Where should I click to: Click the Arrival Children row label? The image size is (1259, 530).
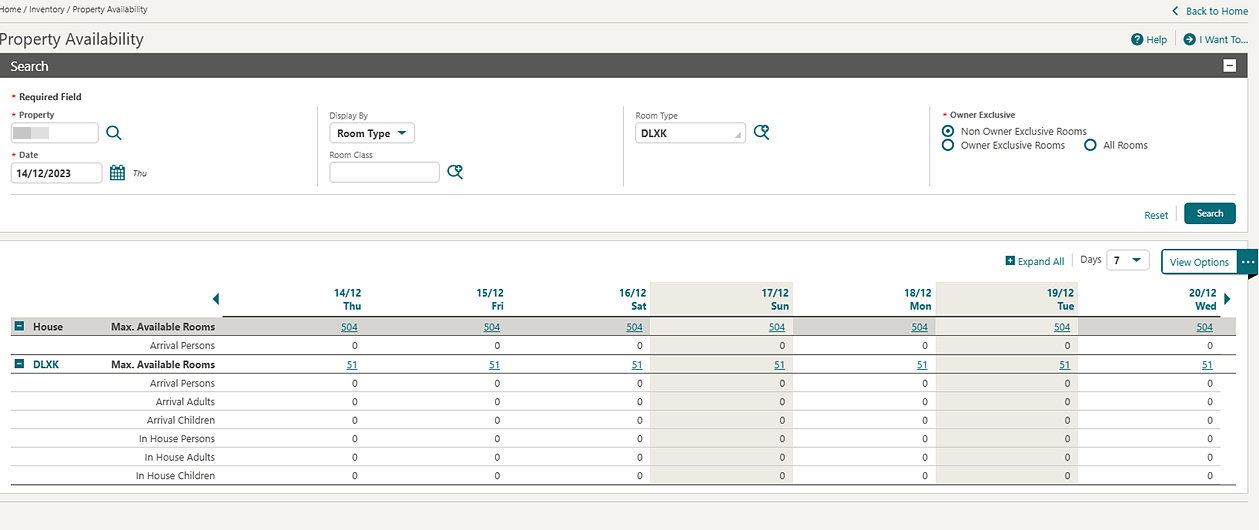pos(181,420)
